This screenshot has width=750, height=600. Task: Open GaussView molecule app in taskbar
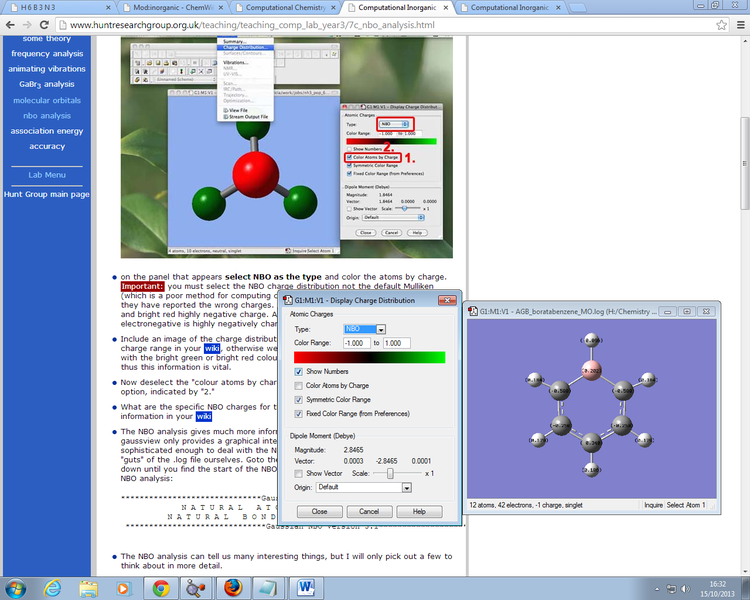point(195,588)
